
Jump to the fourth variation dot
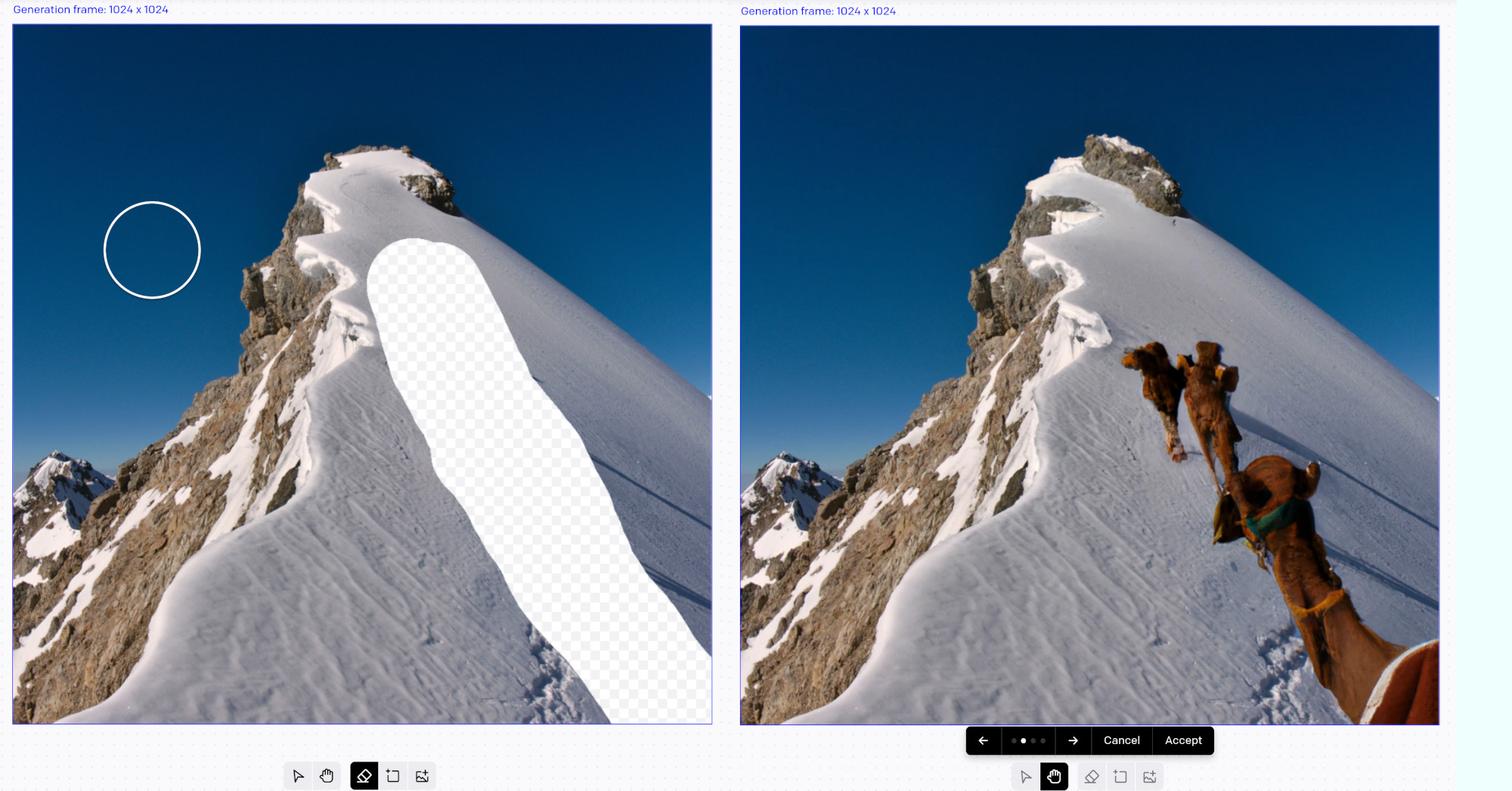pyautogui.click(x=1043, y=740)
